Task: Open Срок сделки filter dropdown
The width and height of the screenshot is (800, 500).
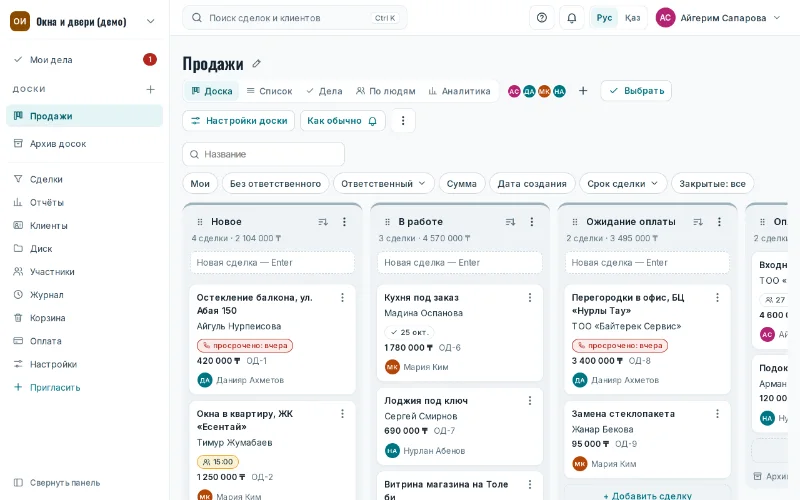Action: [x=622, y=184]
